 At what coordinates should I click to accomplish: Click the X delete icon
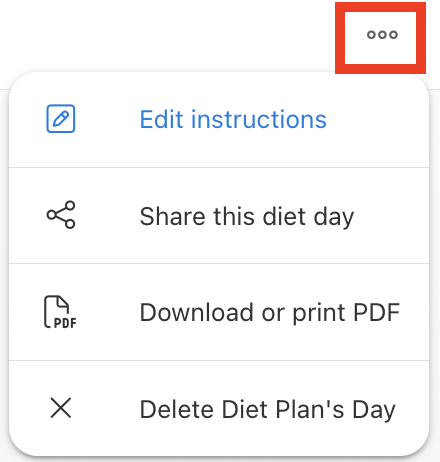click(61, 408)
